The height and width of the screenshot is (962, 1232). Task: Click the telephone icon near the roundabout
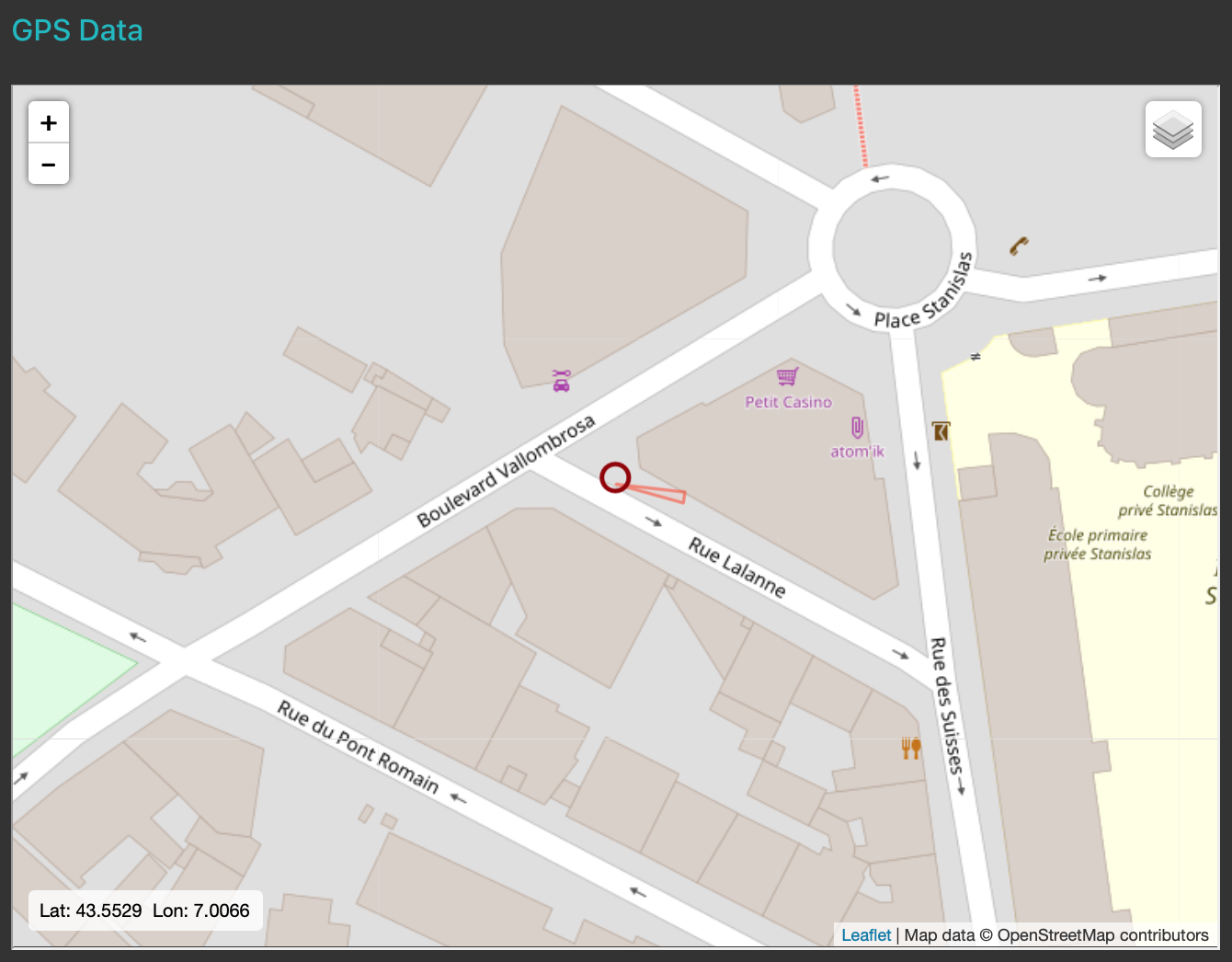tap(1019, 246)
